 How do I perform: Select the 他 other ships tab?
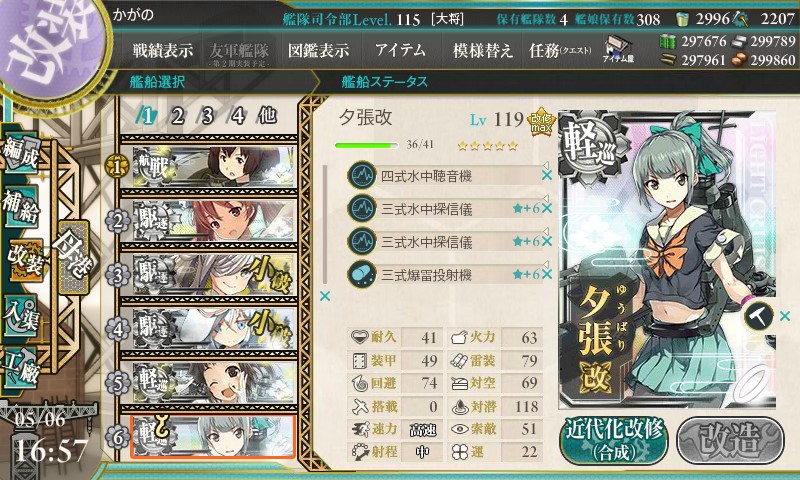coord(267,116)
